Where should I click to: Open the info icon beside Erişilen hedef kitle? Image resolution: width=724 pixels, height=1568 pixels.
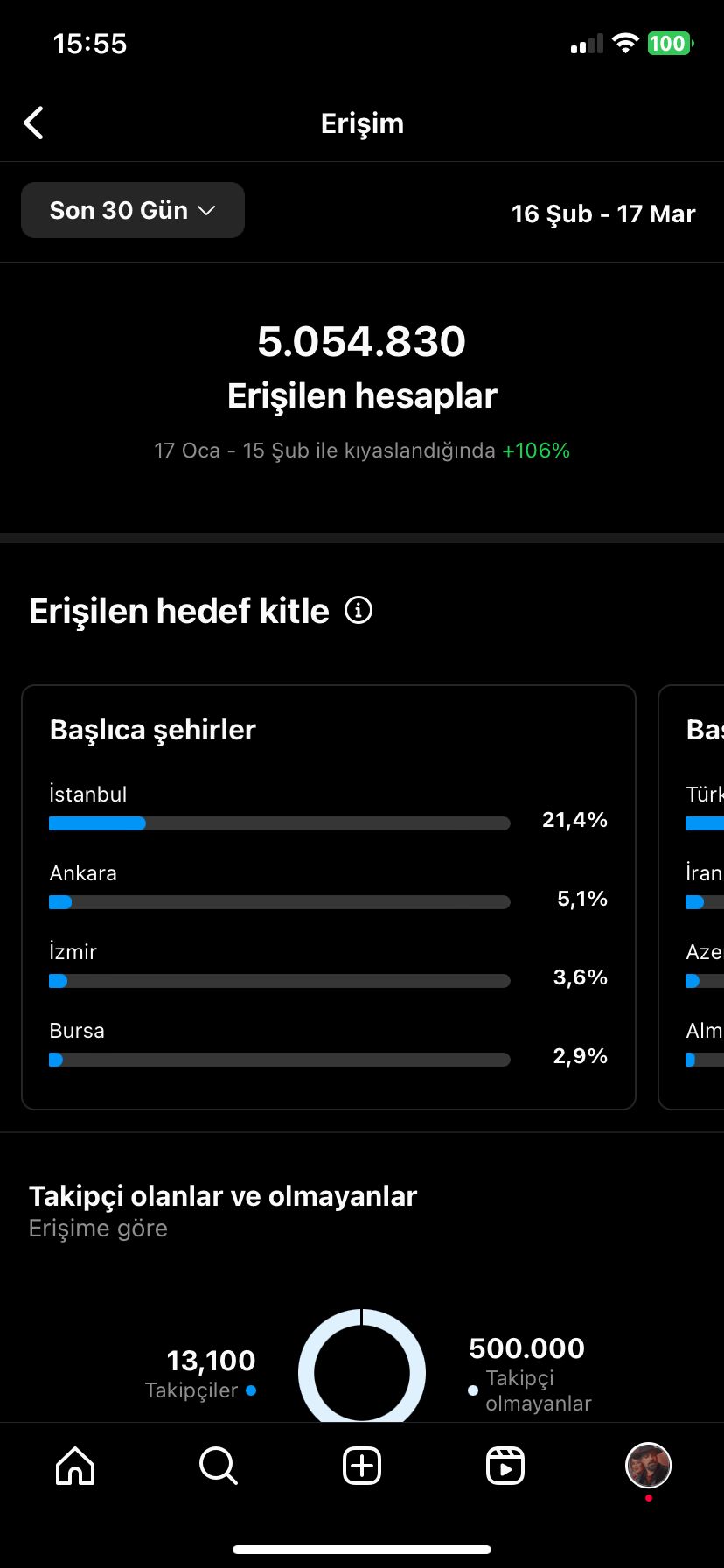coord(359,610)
